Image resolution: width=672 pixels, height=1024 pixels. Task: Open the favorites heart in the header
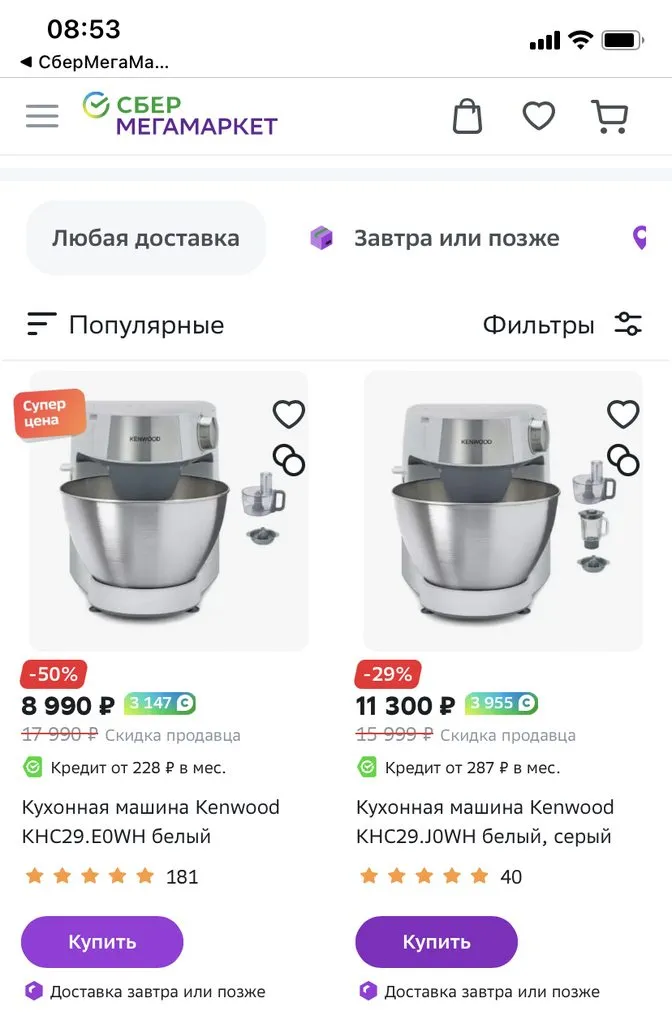pos(538,114)
